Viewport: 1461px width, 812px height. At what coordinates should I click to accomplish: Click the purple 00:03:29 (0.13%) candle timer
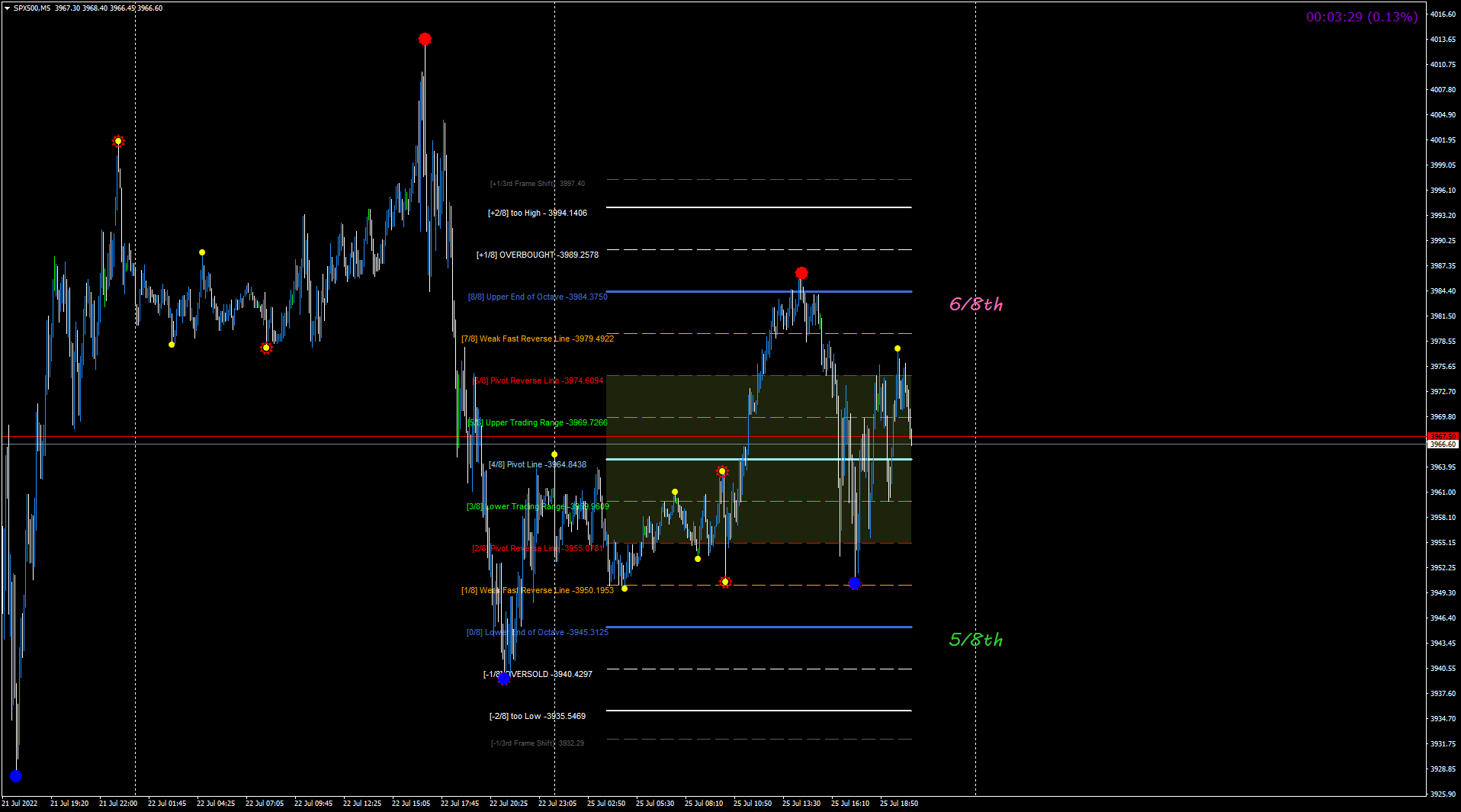pyautogui.click(x=1362, y=17)
